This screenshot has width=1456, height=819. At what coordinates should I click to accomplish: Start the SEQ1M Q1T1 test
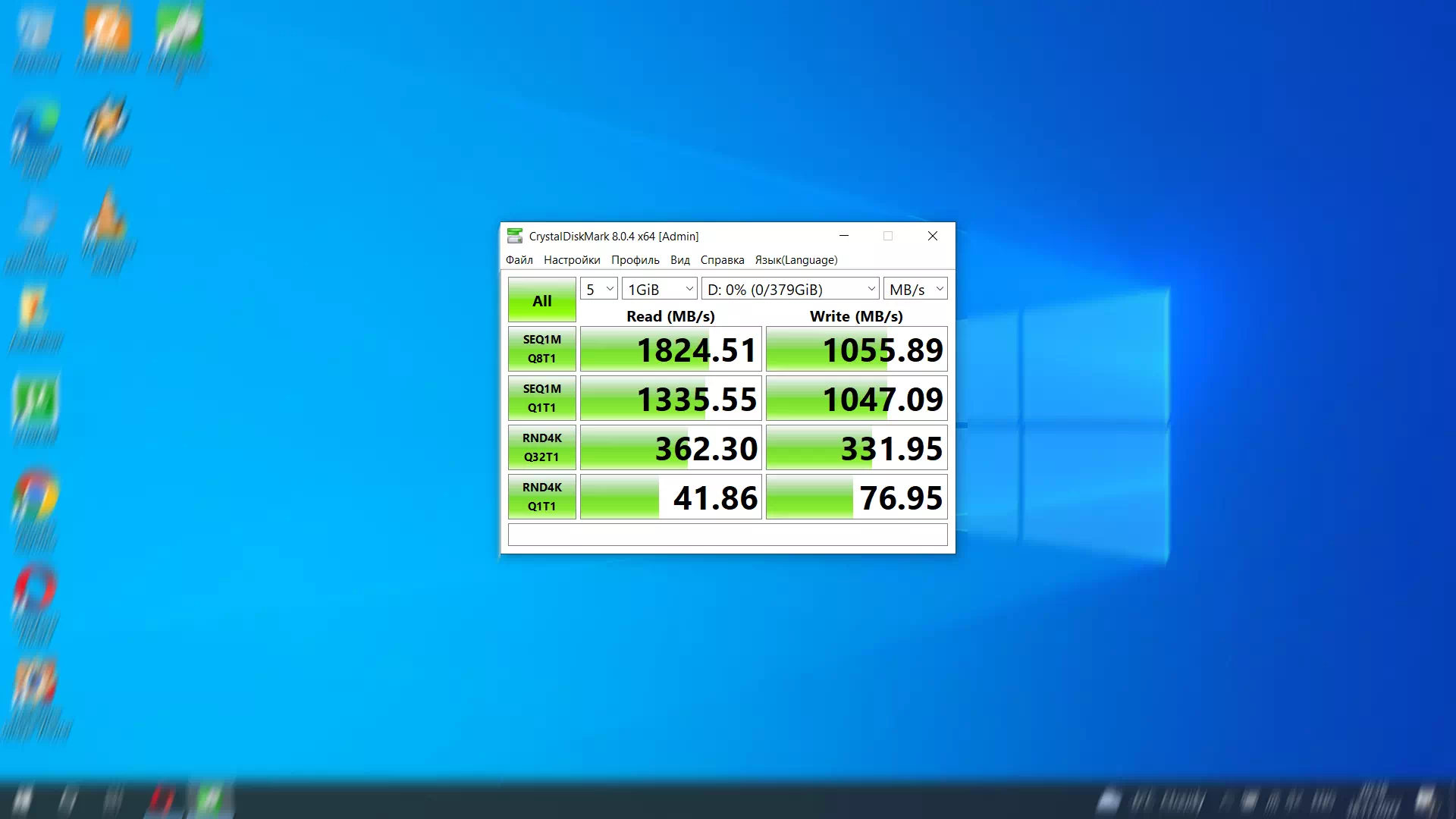541,398
